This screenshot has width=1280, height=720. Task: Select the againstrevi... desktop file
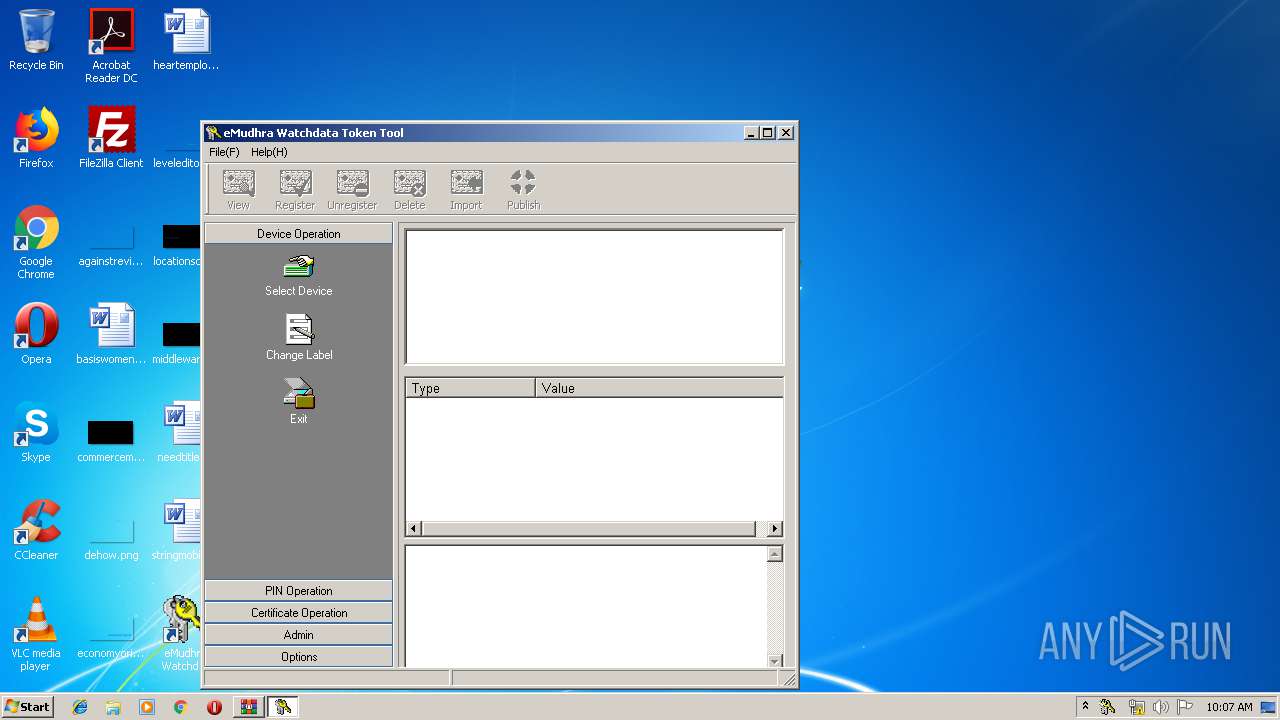coord(111,245)
